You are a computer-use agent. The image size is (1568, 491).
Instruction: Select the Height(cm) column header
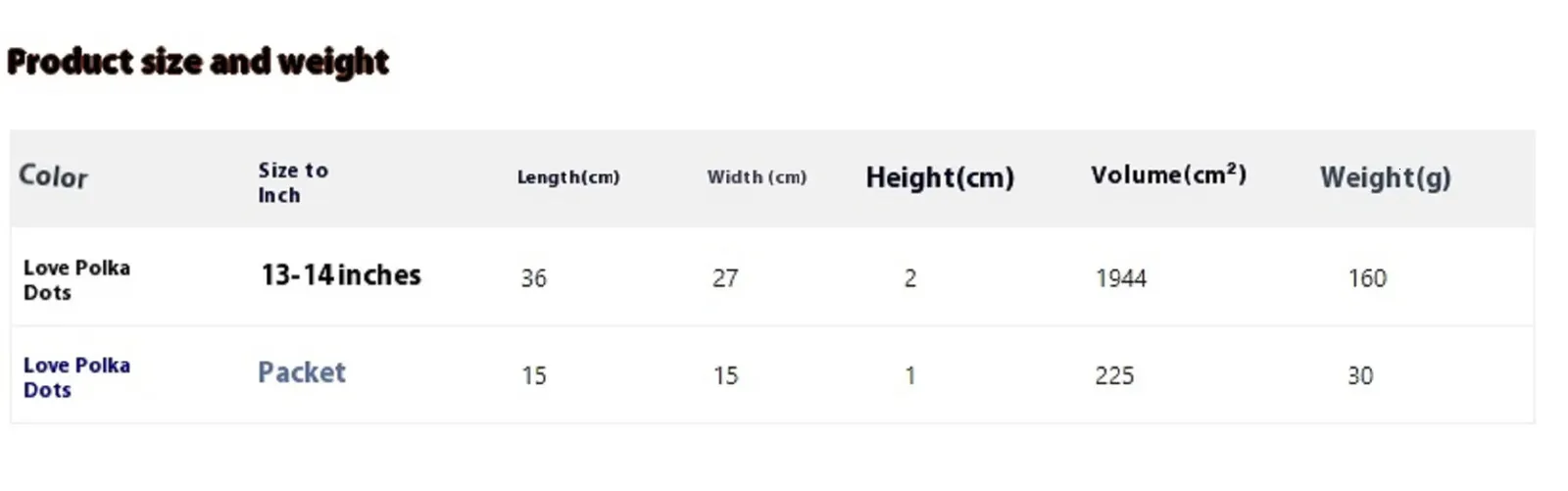[x=939, y=177]
